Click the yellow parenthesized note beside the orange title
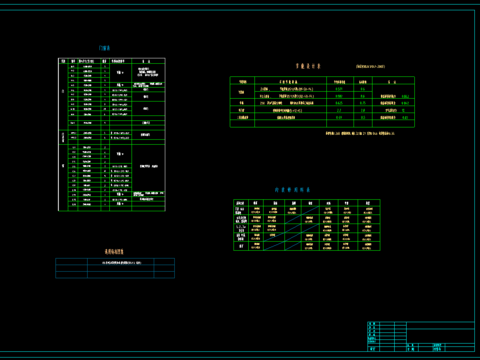The height and width of the screenshot is (360, 480). click(x=370, y=66)
